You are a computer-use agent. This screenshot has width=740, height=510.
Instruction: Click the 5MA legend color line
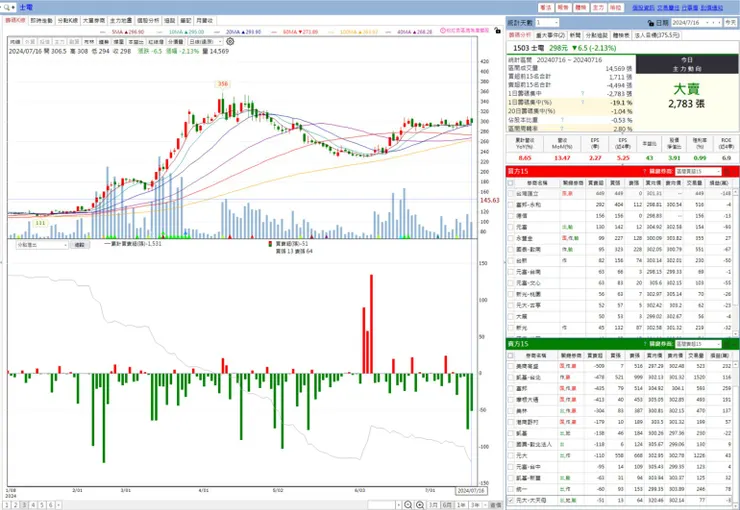(103, 32)
